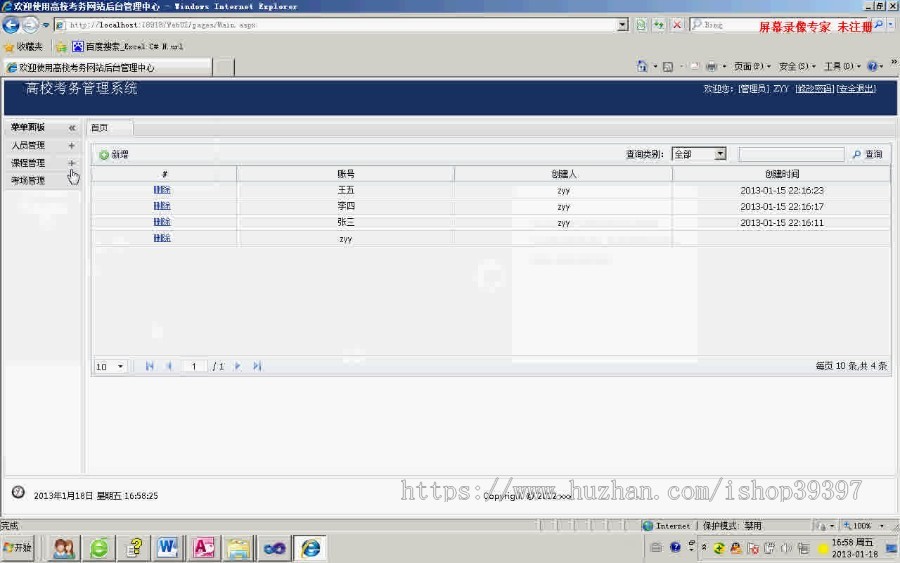This screenshot has width=900, height=563.
Task: Open the address bar history dropdown
Action: (x=623, y=25)
